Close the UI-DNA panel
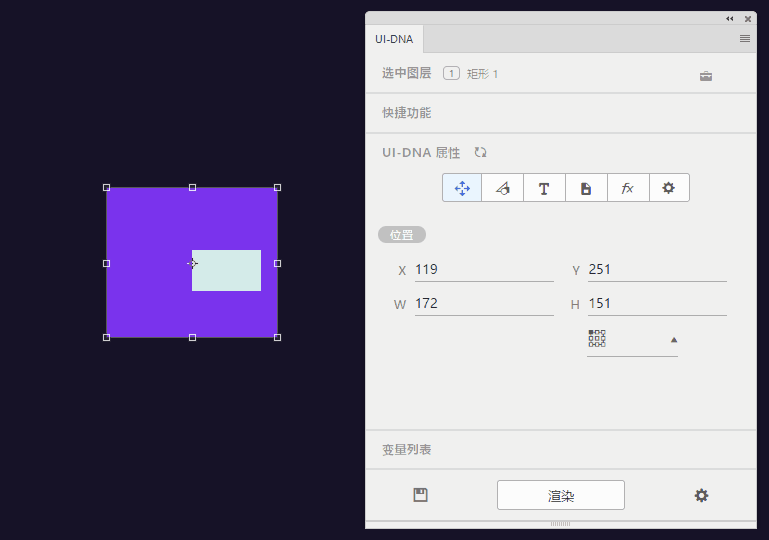769x540 pixels. (748, 19)
